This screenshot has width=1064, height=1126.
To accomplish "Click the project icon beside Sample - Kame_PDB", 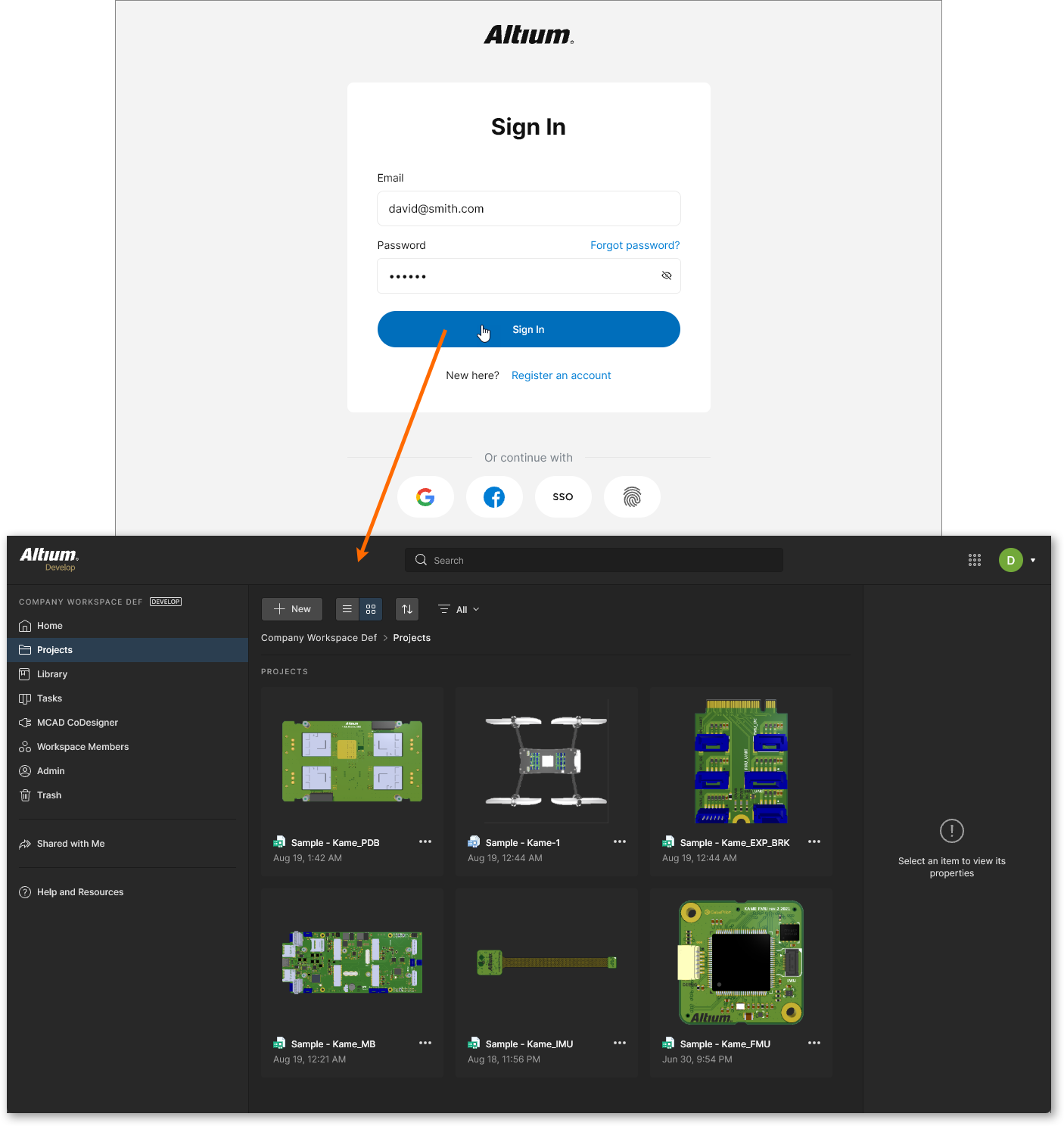I will tap(279, 842).
